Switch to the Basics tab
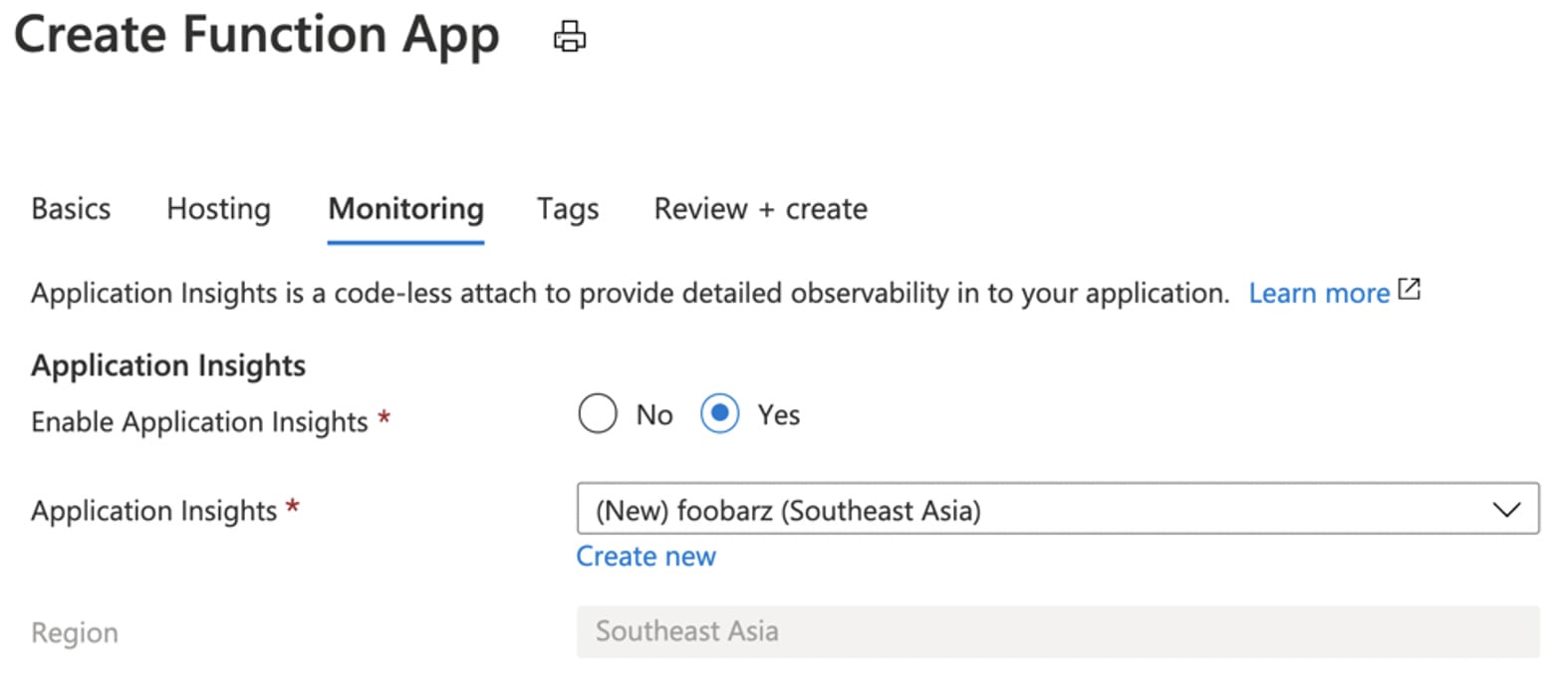Screen dimensions: 1568x699 71,209
